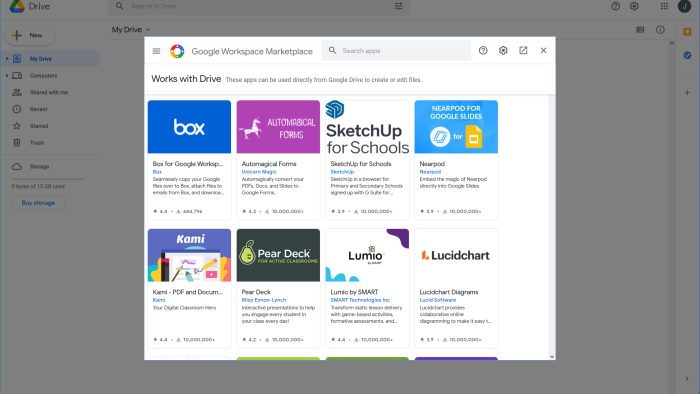Click the Search apps field
This screenshot has width=700, height=394.
coord(396,50)
